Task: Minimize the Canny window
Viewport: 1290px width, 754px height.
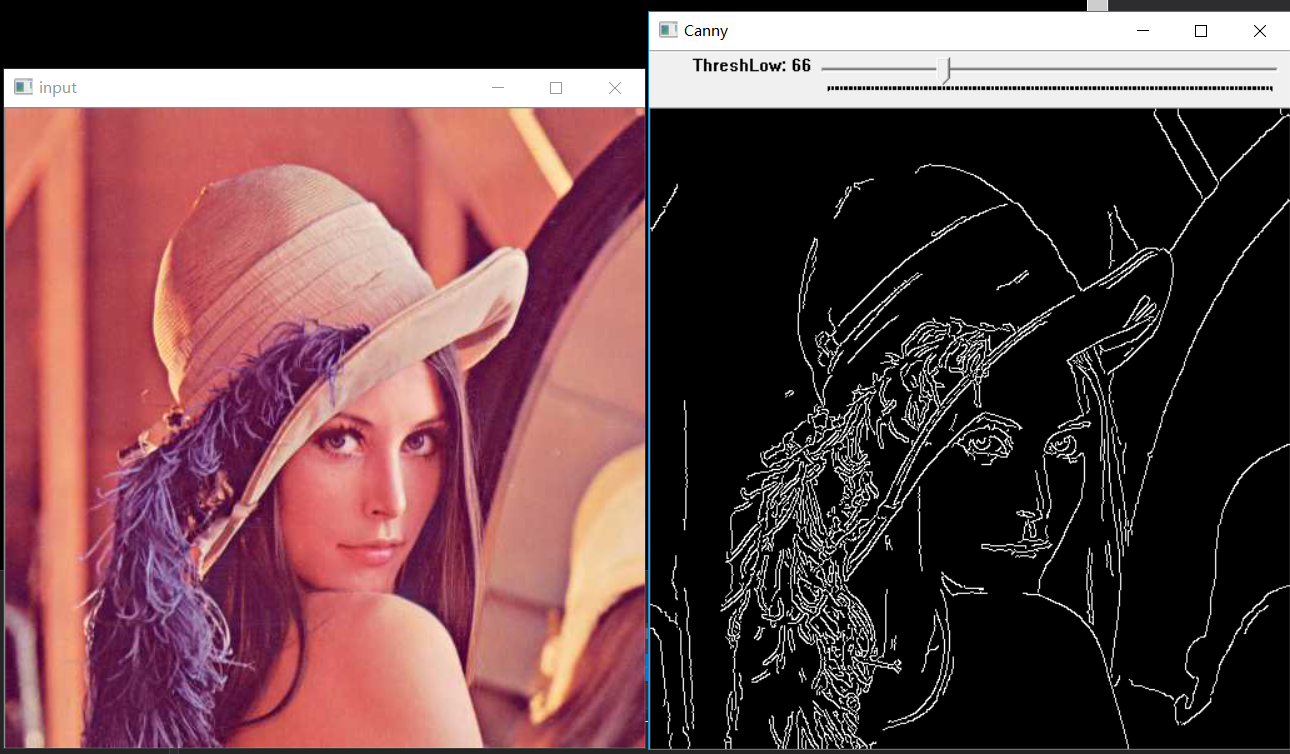Action: (1142, 31)
